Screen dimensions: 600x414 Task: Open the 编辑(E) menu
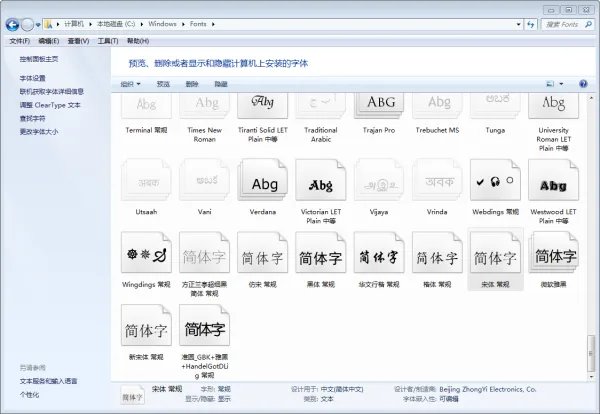[49, 41]
